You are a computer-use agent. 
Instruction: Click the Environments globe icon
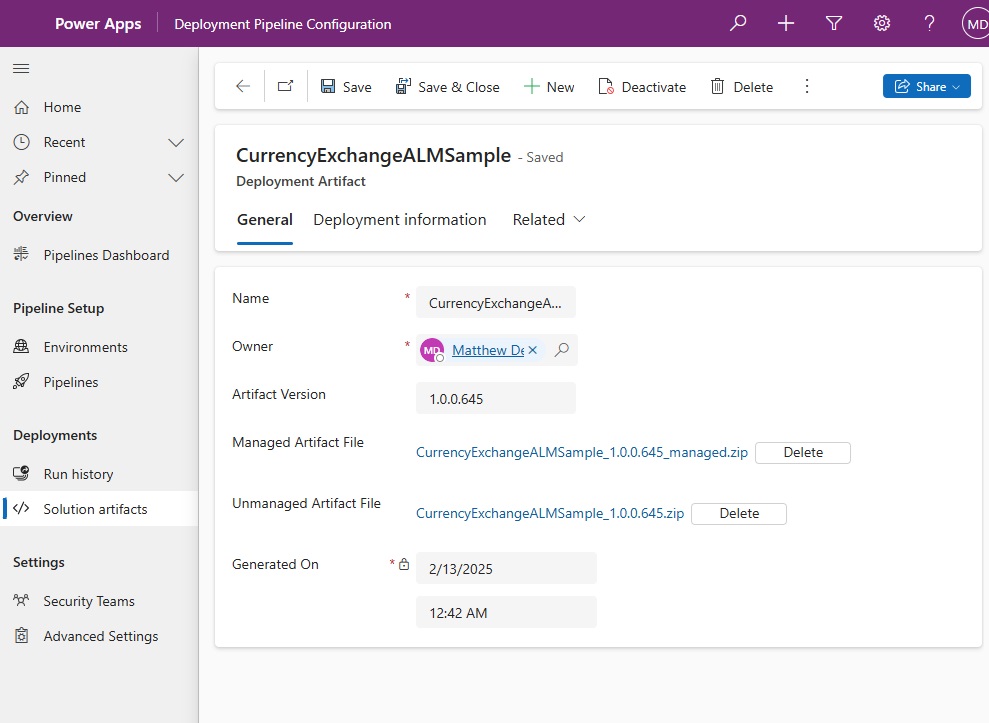click(x=21, y=346)
